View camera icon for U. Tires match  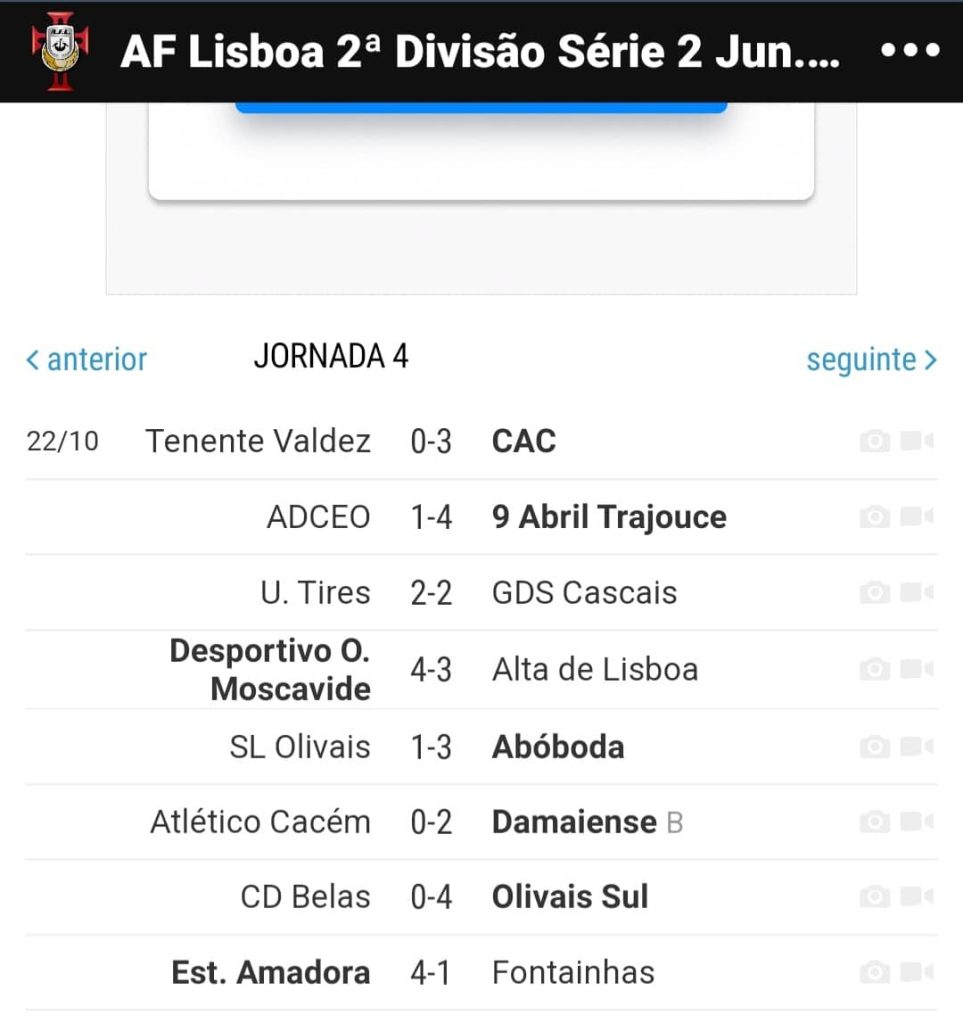875,593
